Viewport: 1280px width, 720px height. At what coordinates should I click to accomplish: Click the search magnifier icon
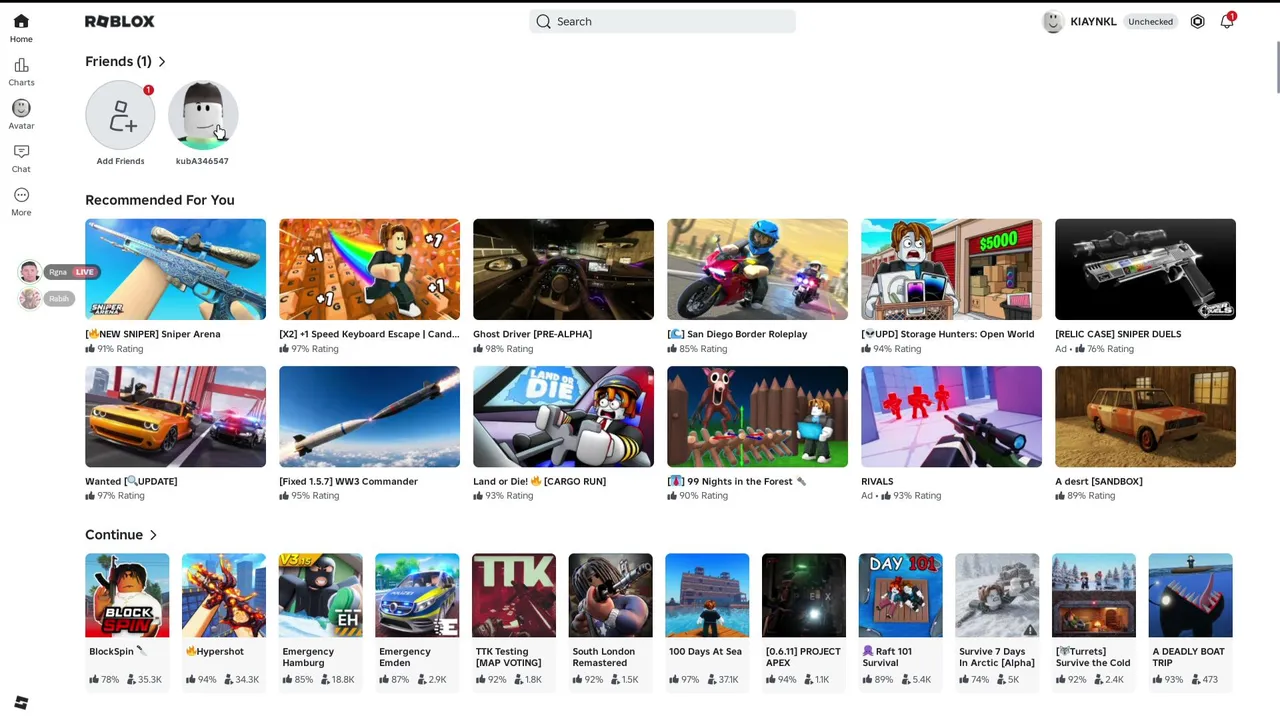click(x=543, y=21)
